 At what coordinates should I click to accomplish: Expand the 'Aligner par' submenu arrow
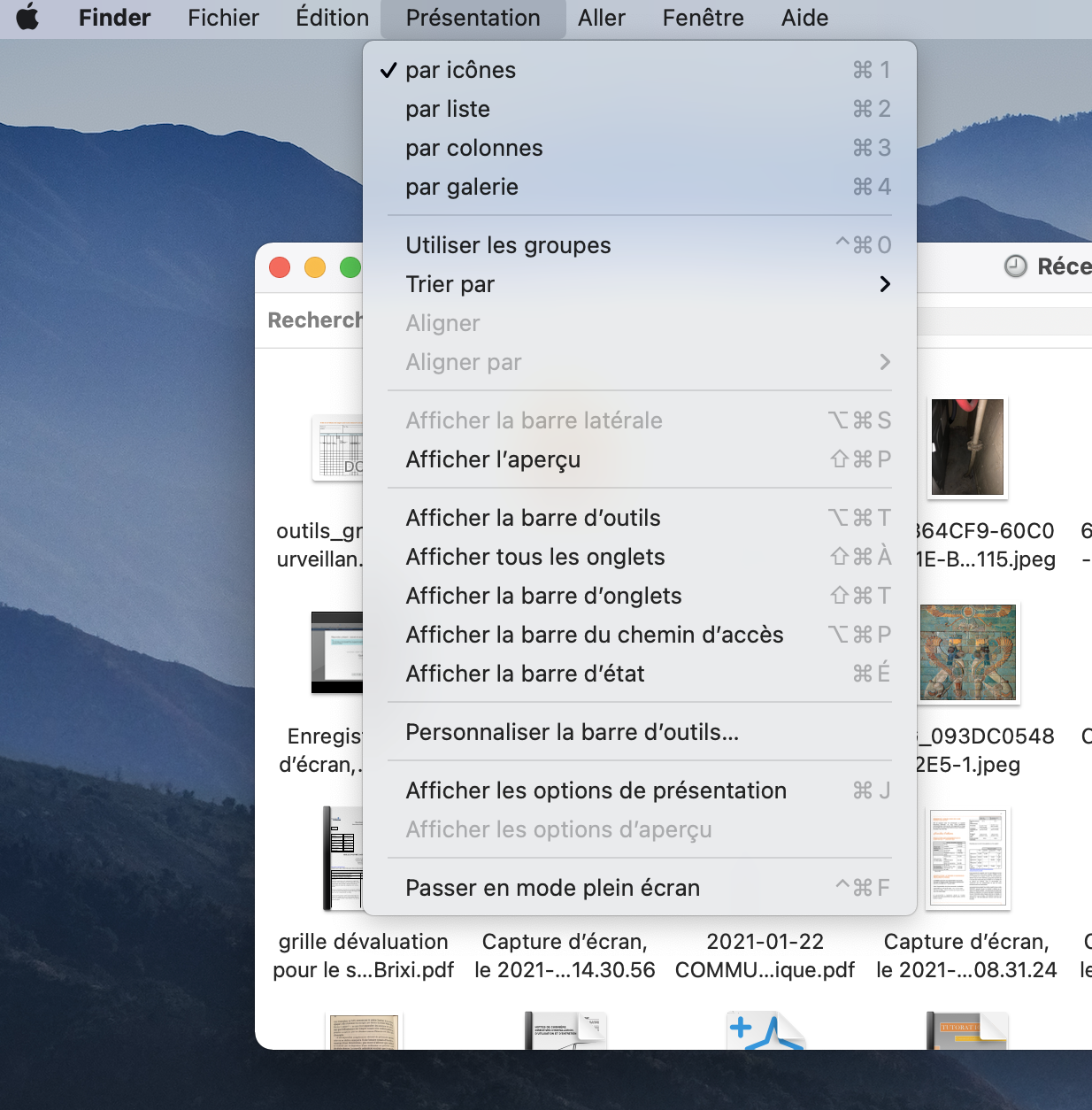point(884,362)
